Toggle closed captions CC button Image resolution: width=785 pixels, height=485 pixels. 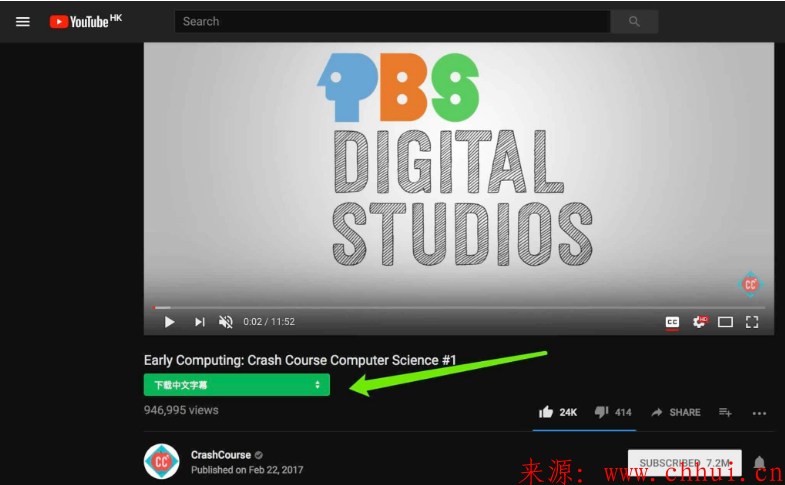(672, 322)
